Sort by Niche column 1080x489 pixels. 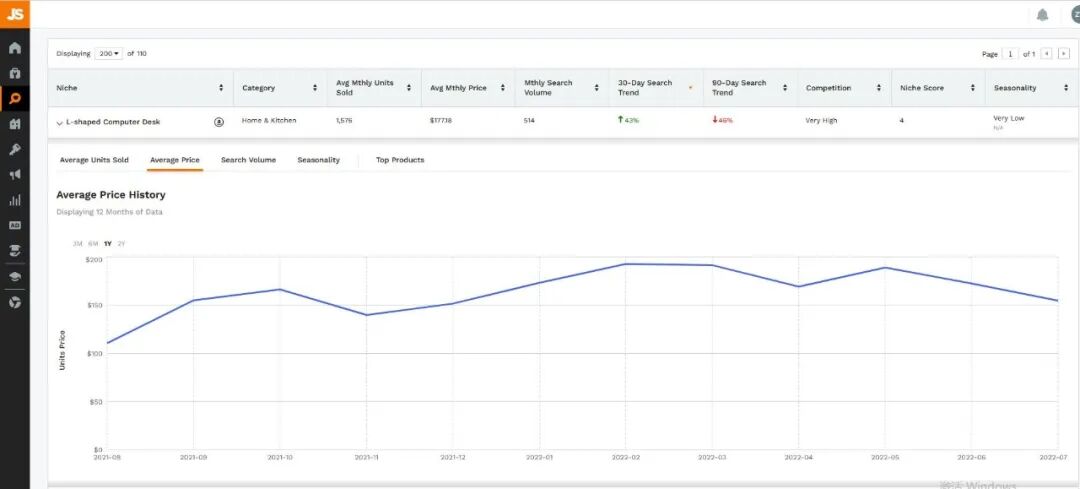(x=221, y=87)
